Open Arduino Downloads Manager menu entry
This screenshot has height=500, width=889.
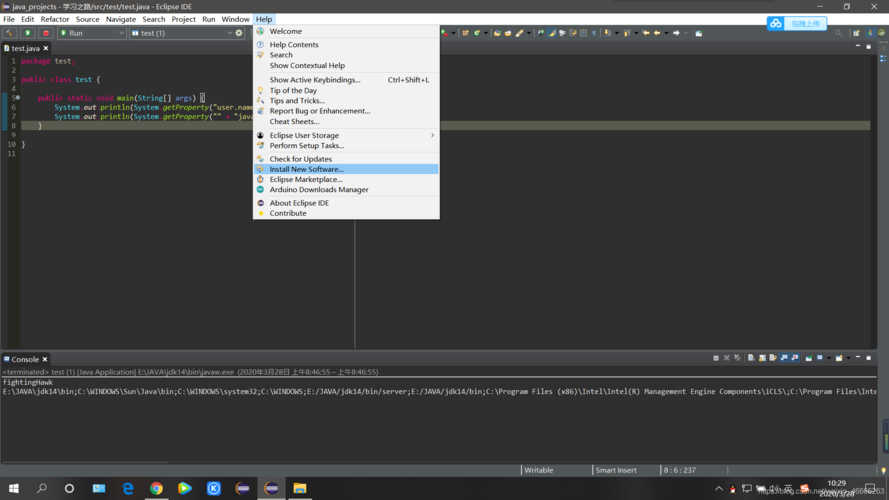pyautogui.click(x=346, y=189)
